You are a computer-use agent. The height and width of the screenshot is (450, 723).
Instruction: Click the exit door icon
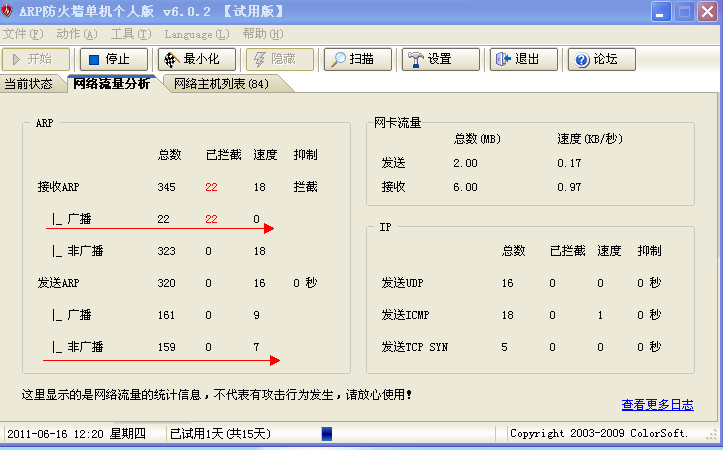tap(503, 59)
